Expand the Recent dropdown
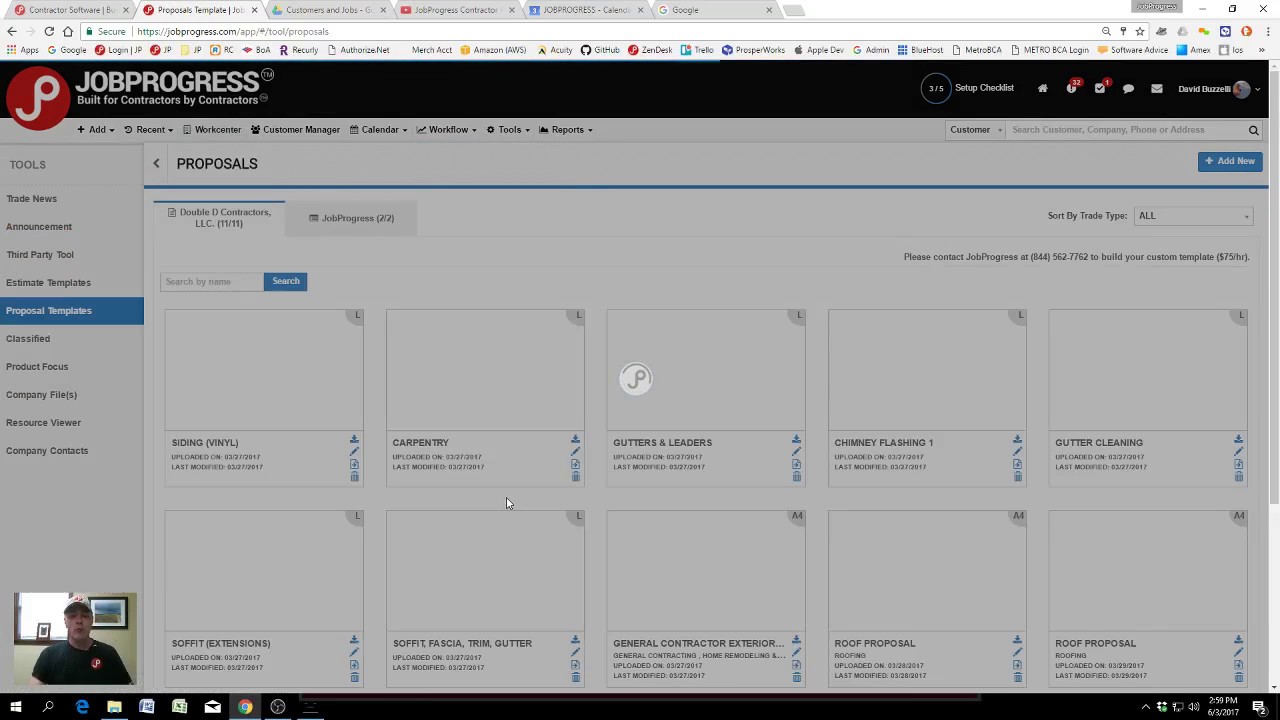Image resolution: width=1280 pixels, height=720 pixels. (149, 130)
